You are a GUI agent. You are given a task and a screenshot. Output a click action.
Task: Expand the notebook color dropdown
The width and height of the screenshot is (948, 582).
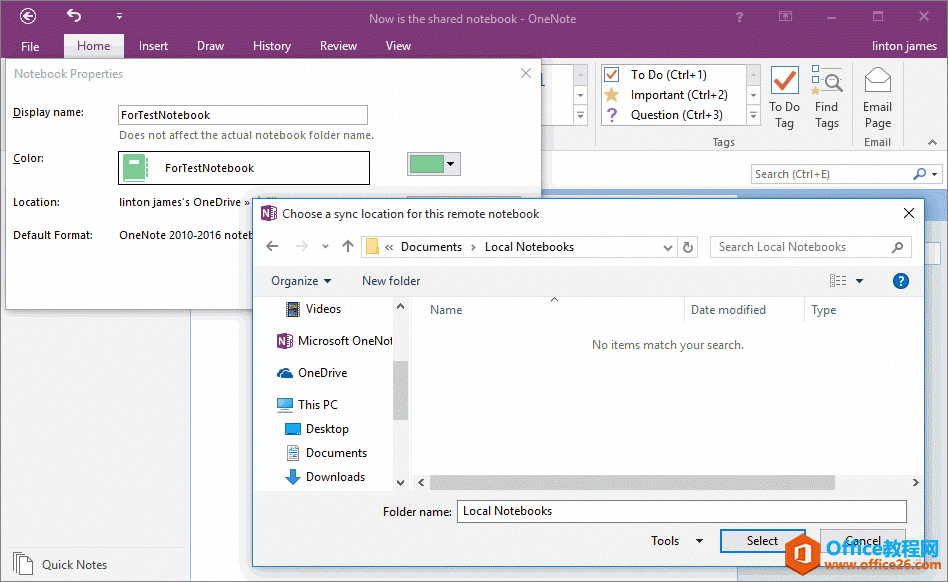(x=451, y=164)
